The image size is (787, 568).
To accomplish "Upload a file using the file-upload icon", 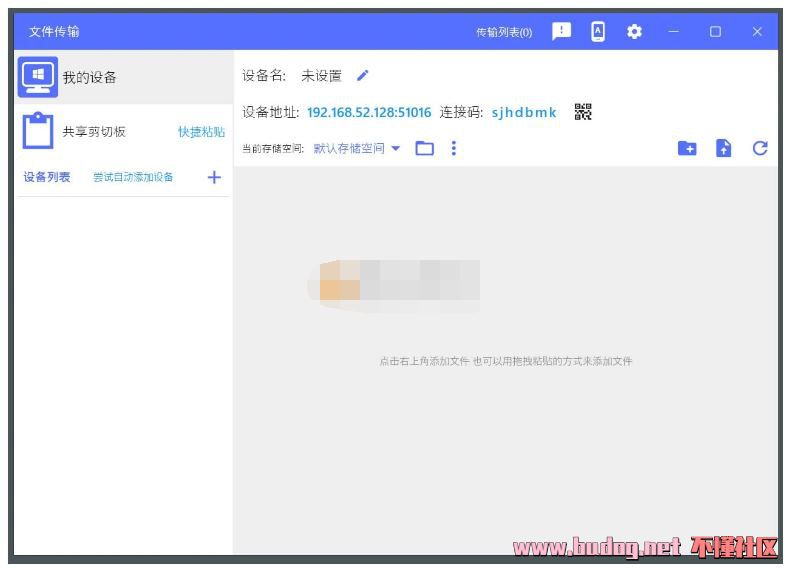I will (x=724, y=148).
